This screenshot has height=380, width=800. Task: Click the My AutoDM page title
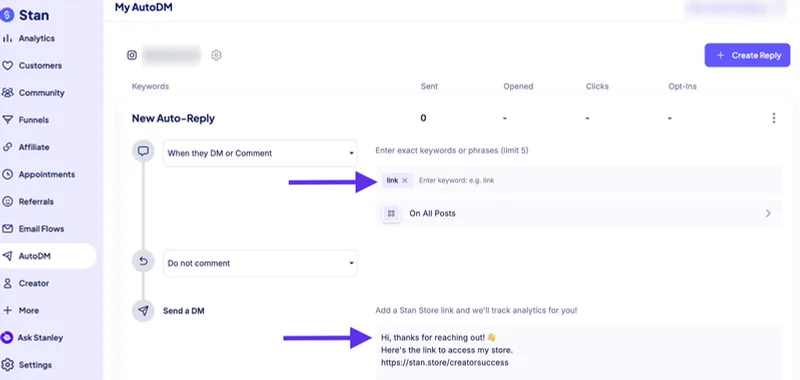coord(144,8)
